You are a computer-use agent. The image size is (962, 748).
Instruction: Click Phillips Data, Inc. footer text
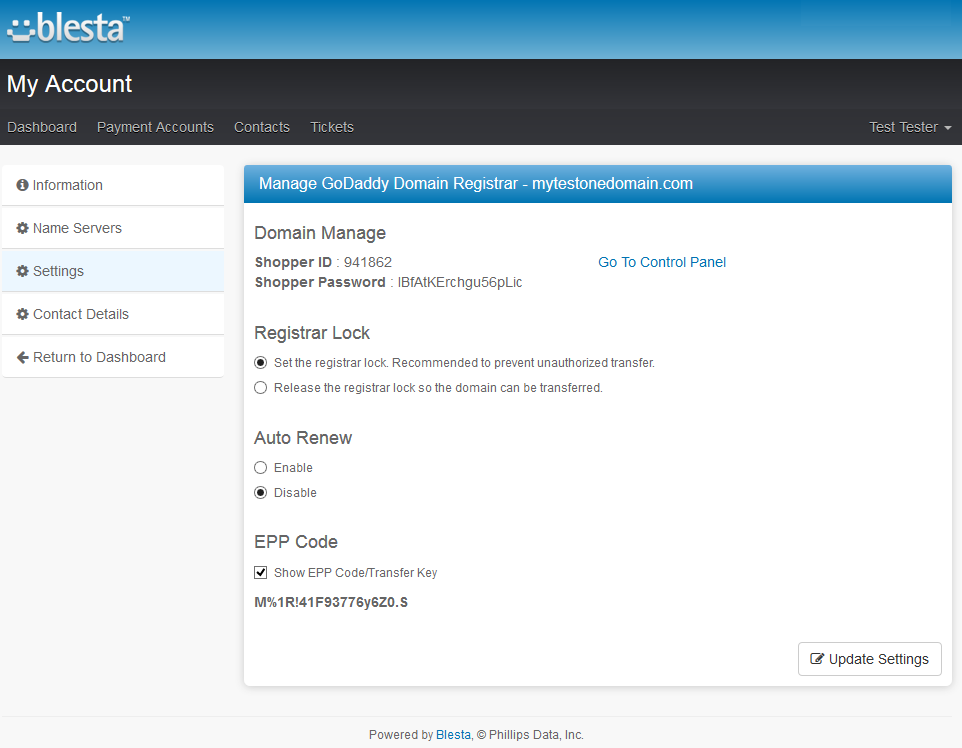pyautogui.click(x=536, y=735)
